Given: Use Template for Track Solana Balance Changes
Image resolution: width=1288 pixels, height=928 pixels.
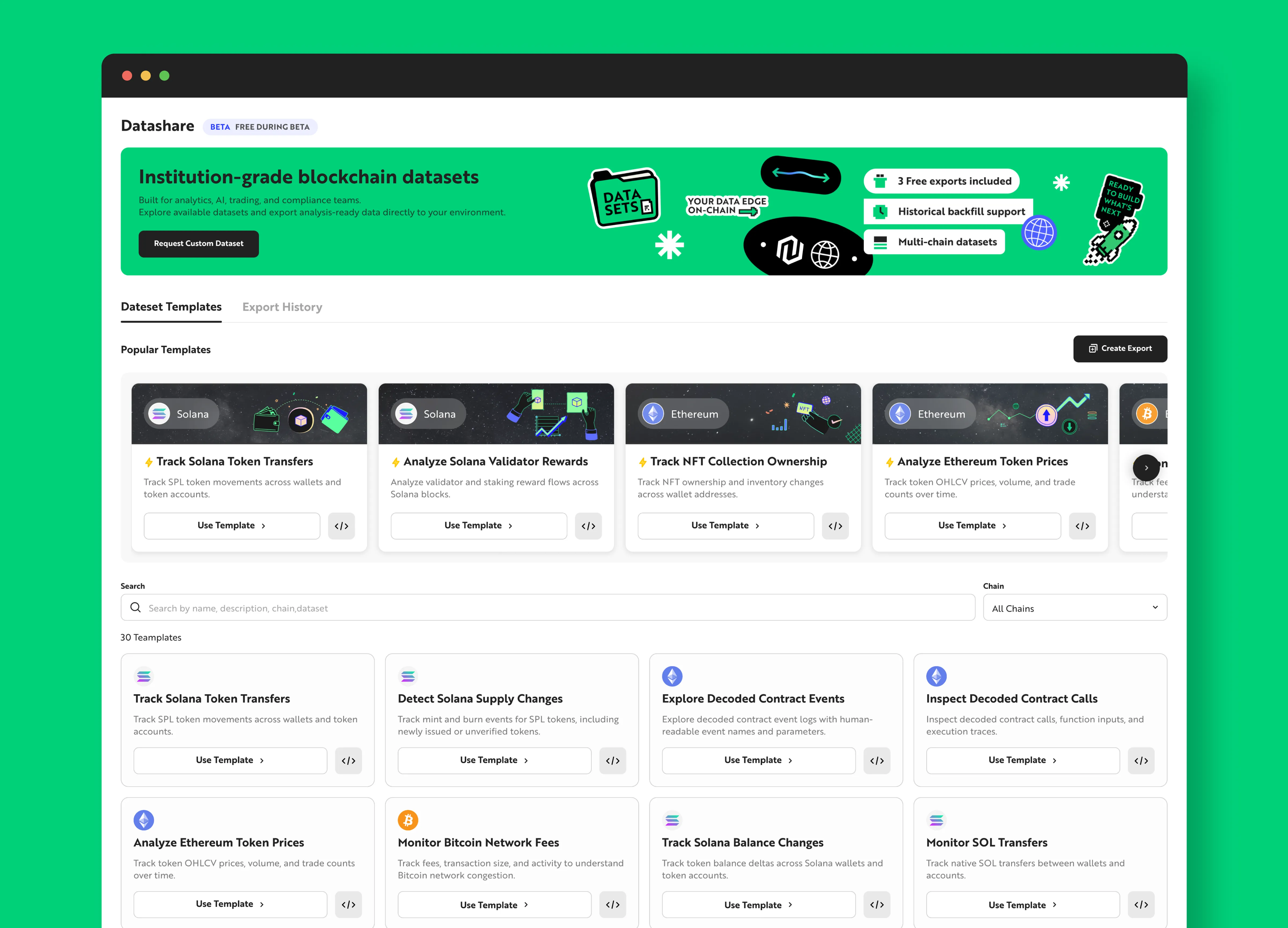Looking at the screenshot, I should (x=759, y=905).
